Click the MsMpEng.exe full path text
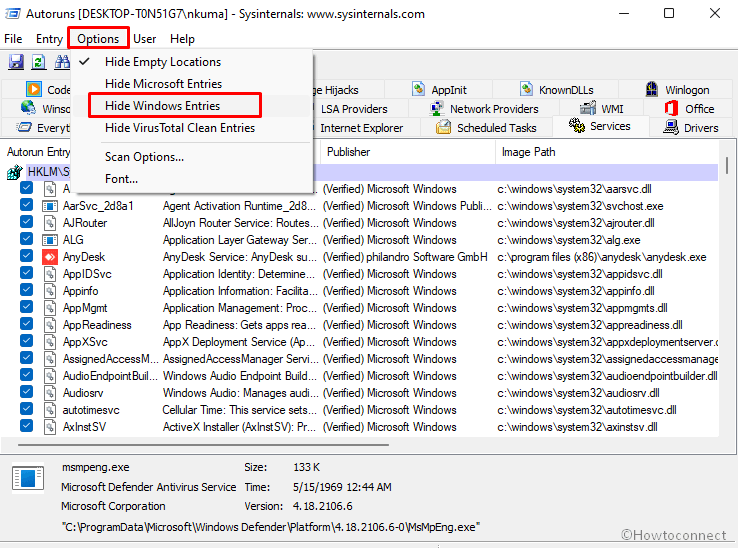 pos(271,527)
